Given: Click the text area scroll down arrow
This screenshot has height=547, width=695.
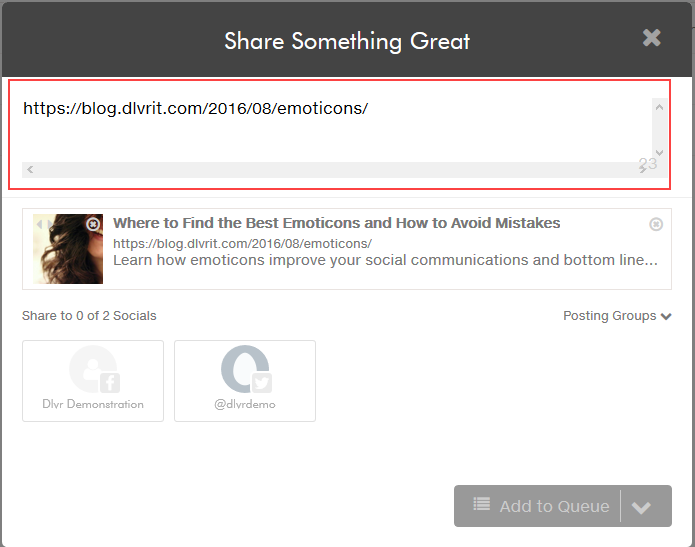Looking at the screenshot, I should [659, 152].
